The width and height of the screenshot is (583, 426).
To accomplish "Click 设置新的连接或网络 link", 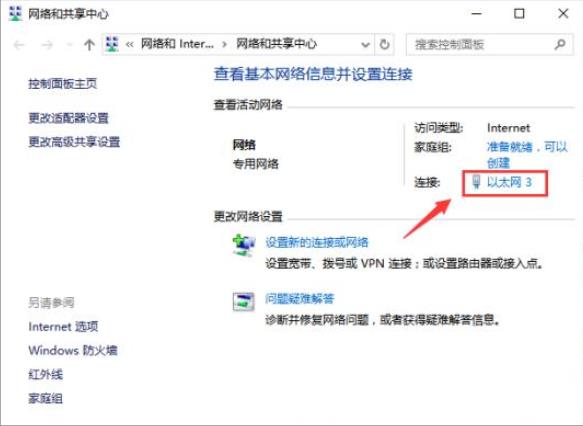I will click(317, 242).
